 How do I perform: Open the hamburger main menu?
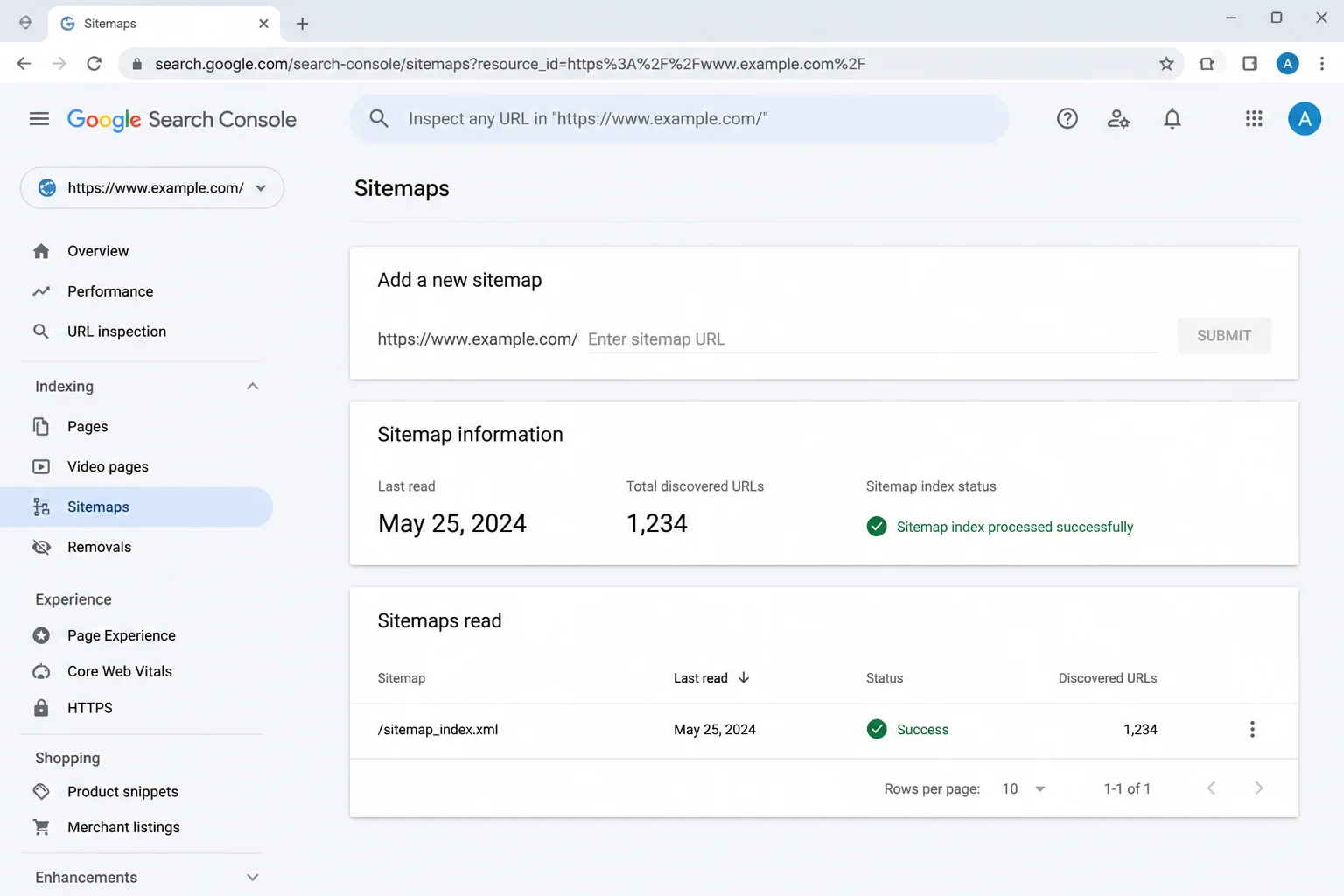39,119
